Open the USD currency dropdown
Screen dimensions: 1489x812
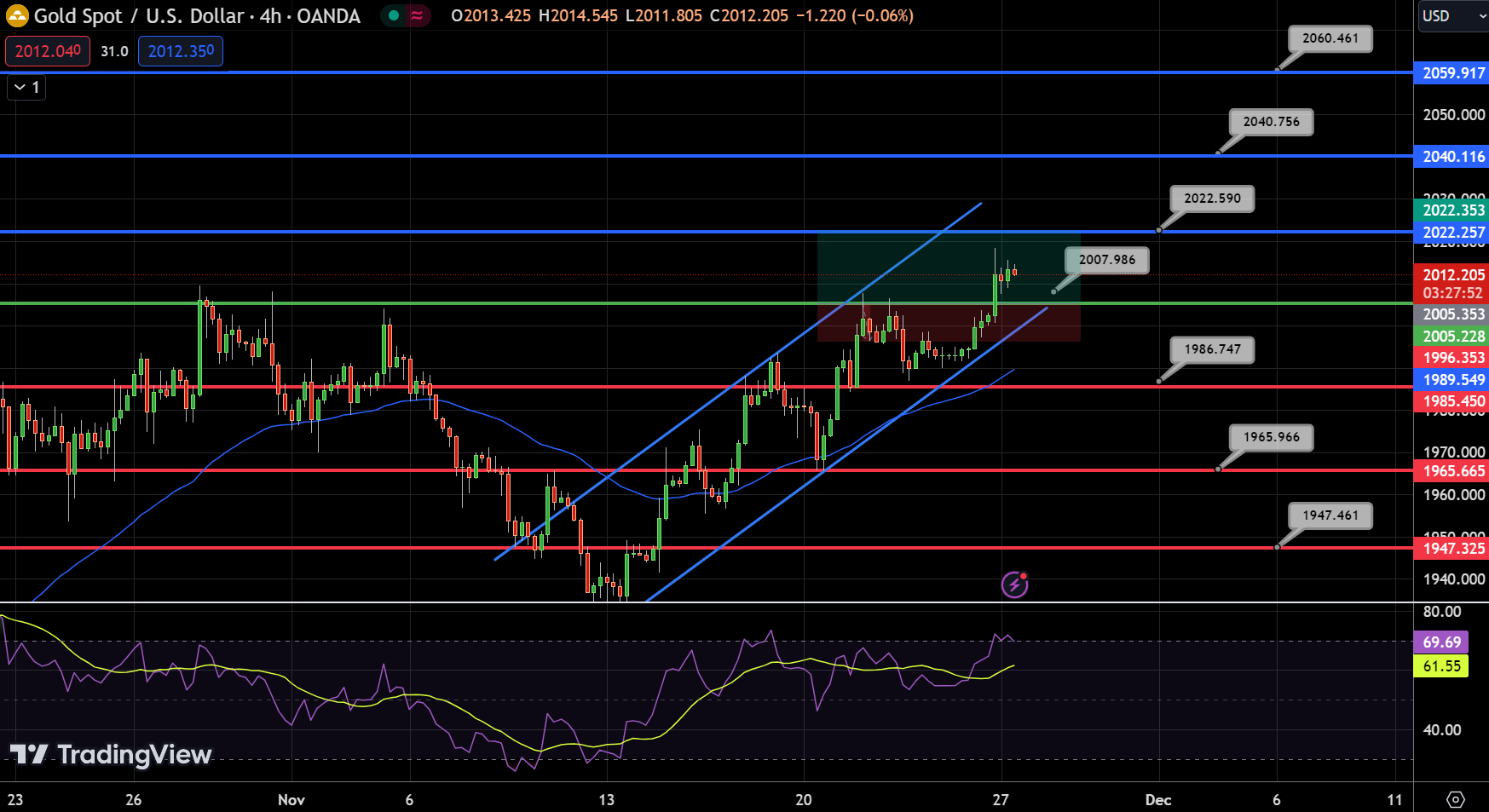(1453, 15)
